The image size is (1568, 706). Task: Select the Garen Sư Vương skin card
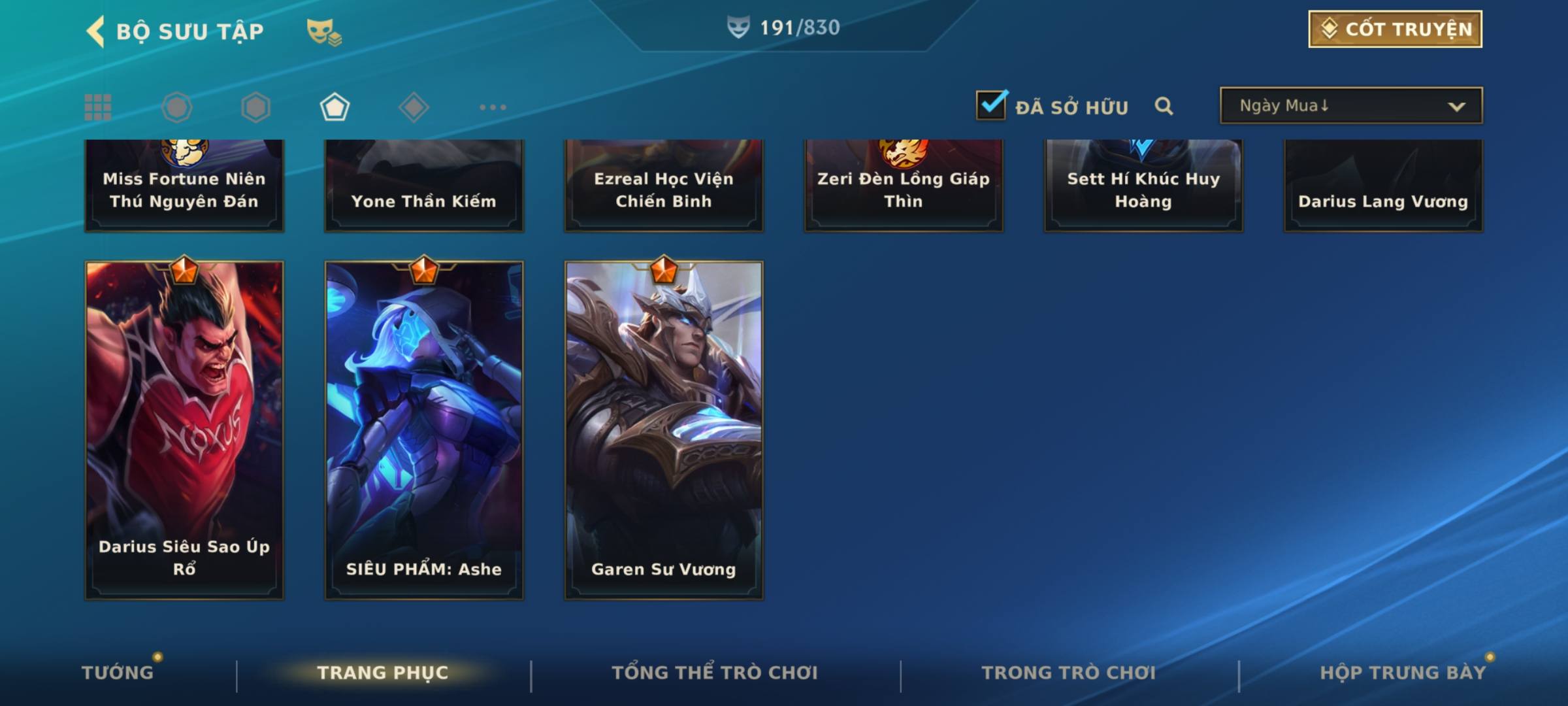click(664, 430)
